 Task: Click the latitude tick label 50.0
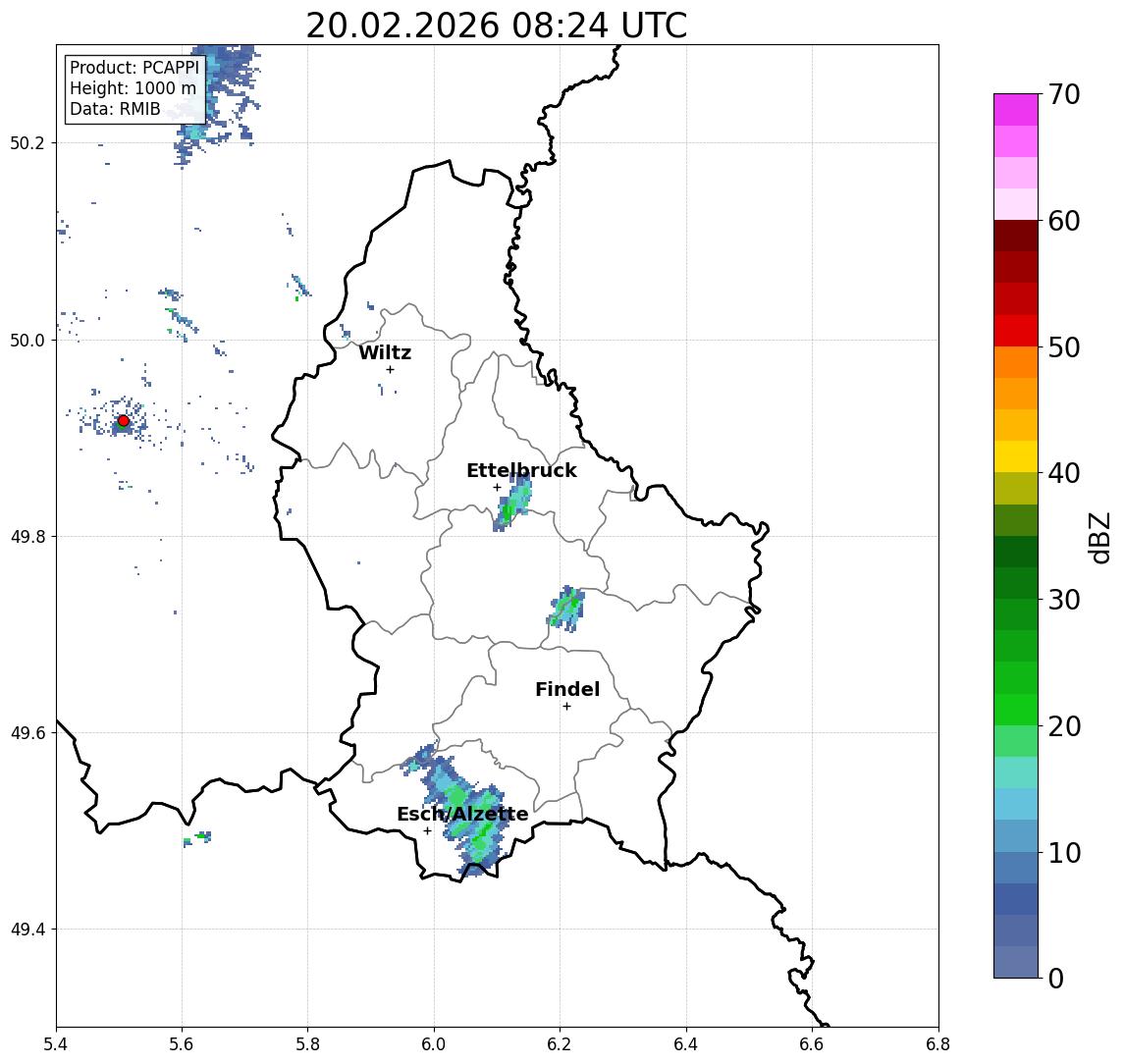pyautogui.click(x=27, y=340)
